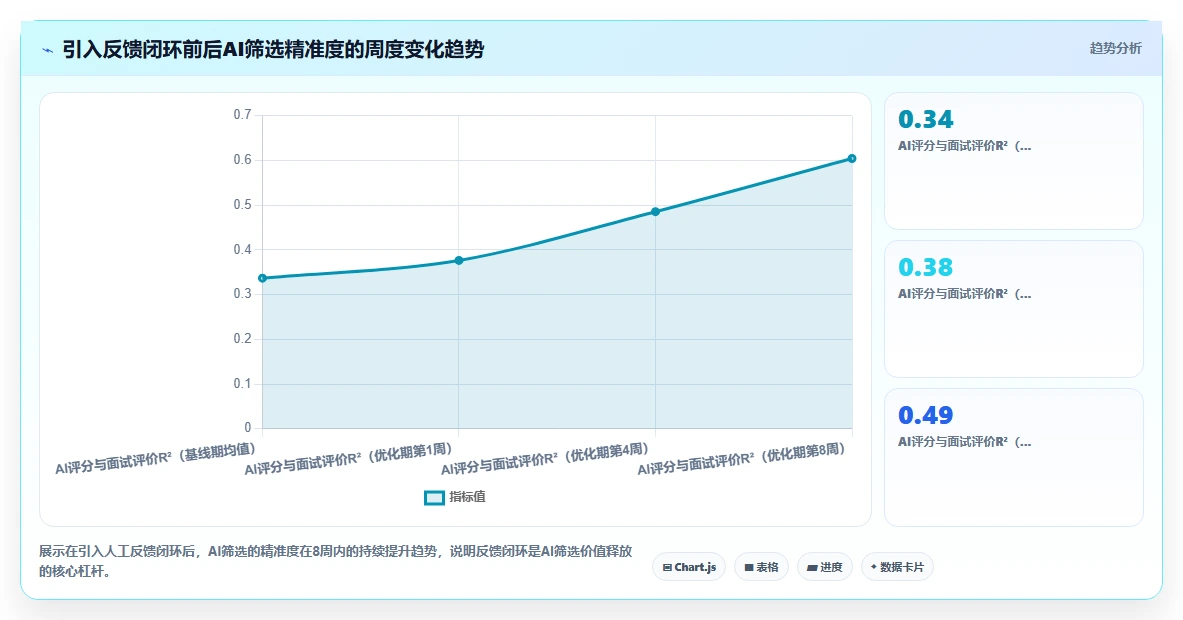
Task: Click the 优化期第4周 x-axis label
Action: pos(545,459)
